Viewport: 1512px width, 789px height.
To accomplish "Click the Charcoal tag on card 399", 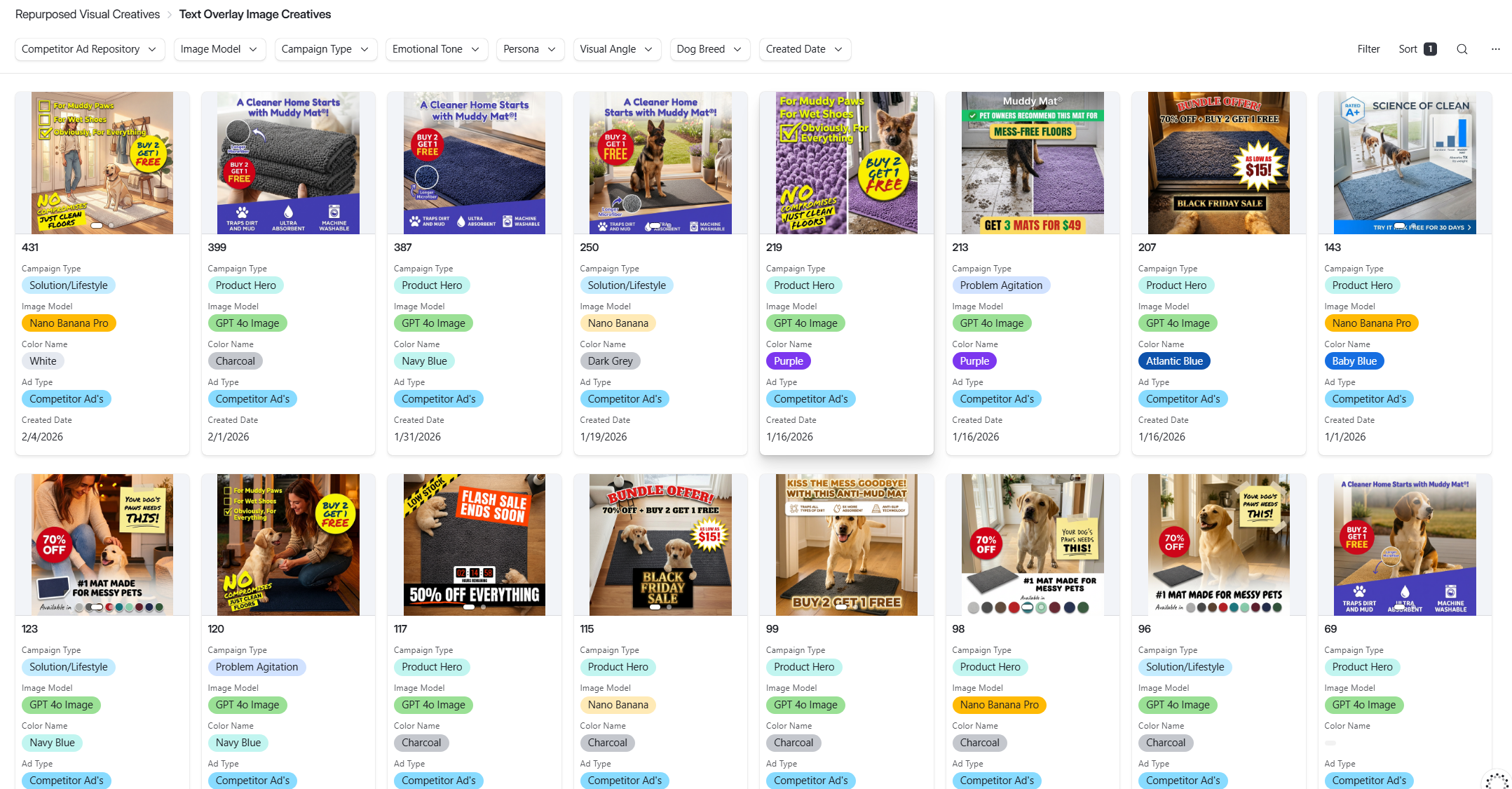I will tap(235, 361).
